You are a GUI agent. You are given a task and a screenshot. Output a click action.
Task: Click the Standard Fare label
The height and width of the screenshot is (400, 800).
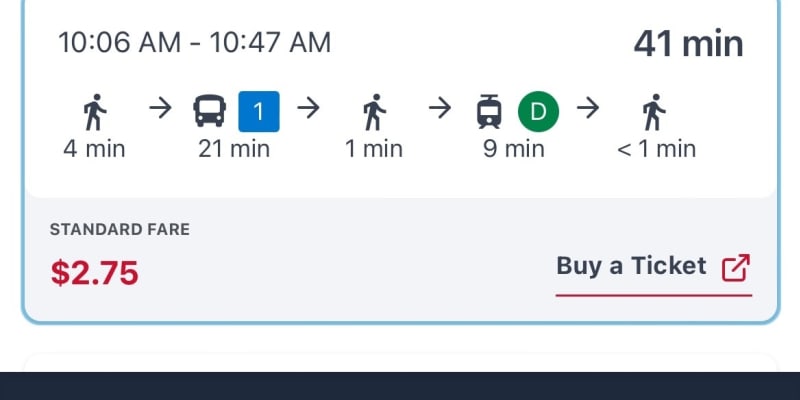(x=120, y=230)
